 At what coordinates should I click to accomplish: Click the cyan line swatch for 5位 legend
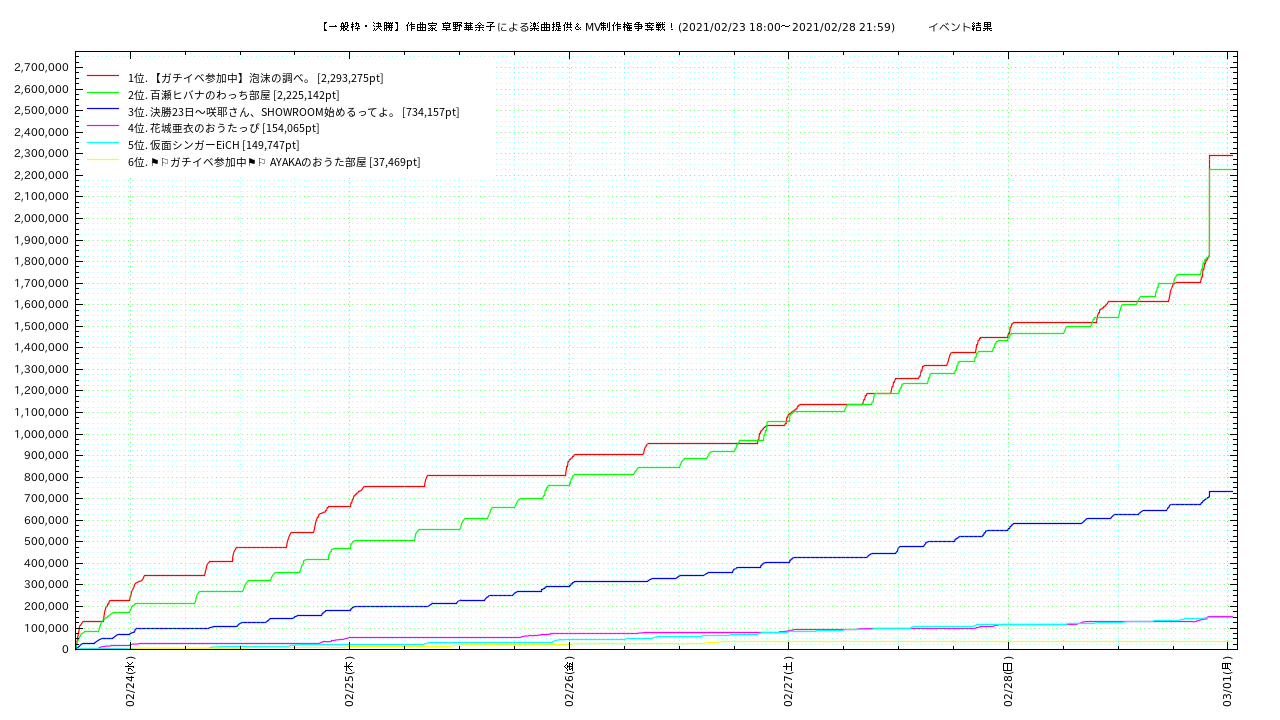pos(103,145)
